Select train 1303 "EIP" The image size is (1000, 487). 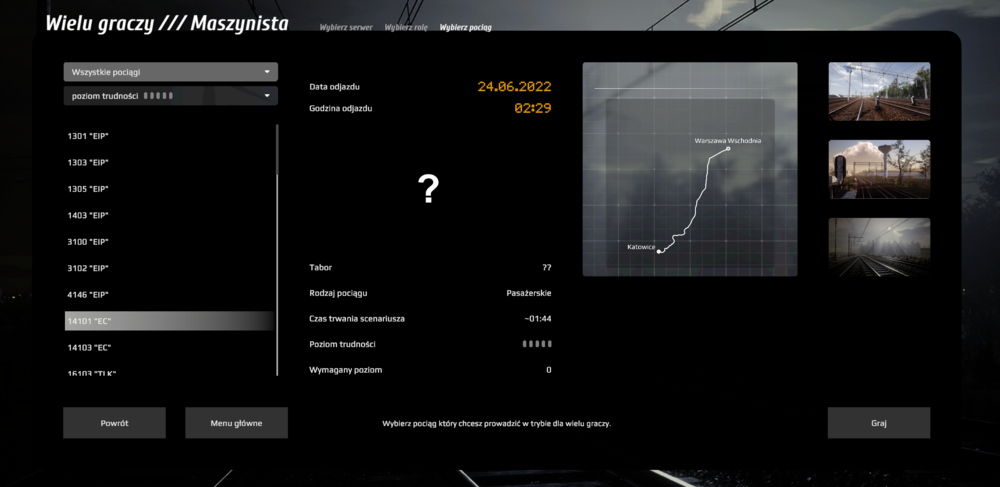point(88,162)
